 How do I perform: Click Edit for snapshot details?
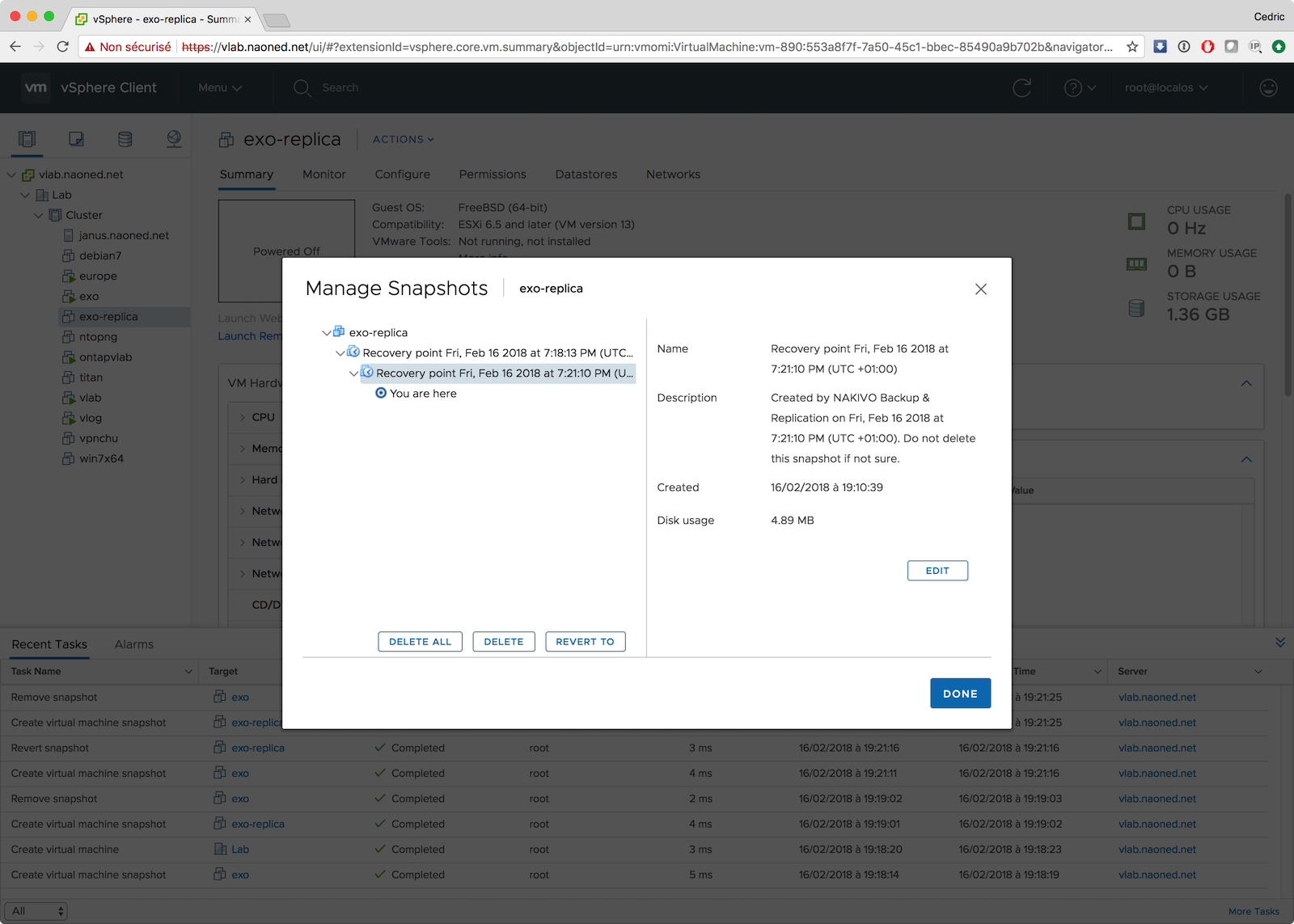pyautogui.click(x=937, y=571)
